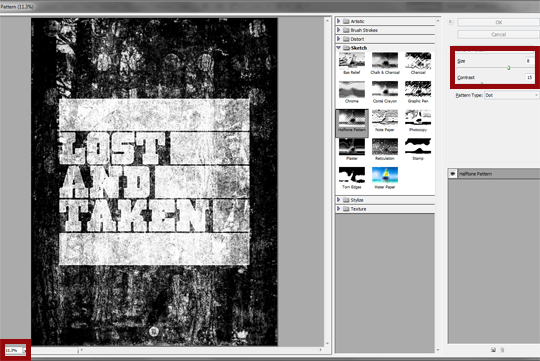The image size is (540, 361).
Task: Click the LOST AND TAKEN preview image
Action: pyautogui.click(x=154, y=182)
